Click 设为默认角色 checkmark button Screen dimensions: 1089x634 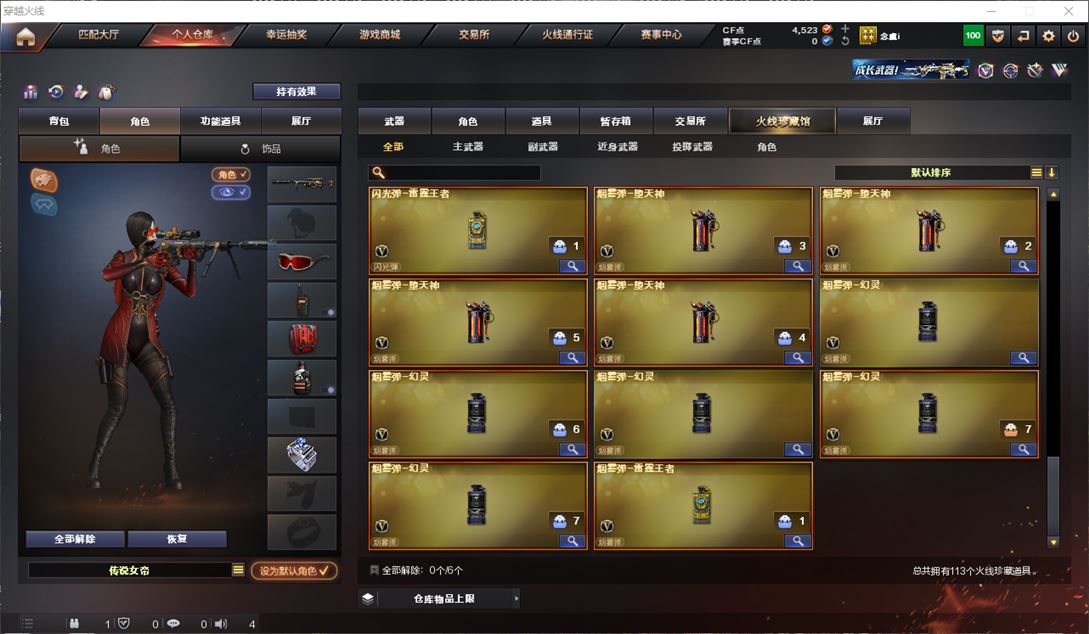pos(294,570)
